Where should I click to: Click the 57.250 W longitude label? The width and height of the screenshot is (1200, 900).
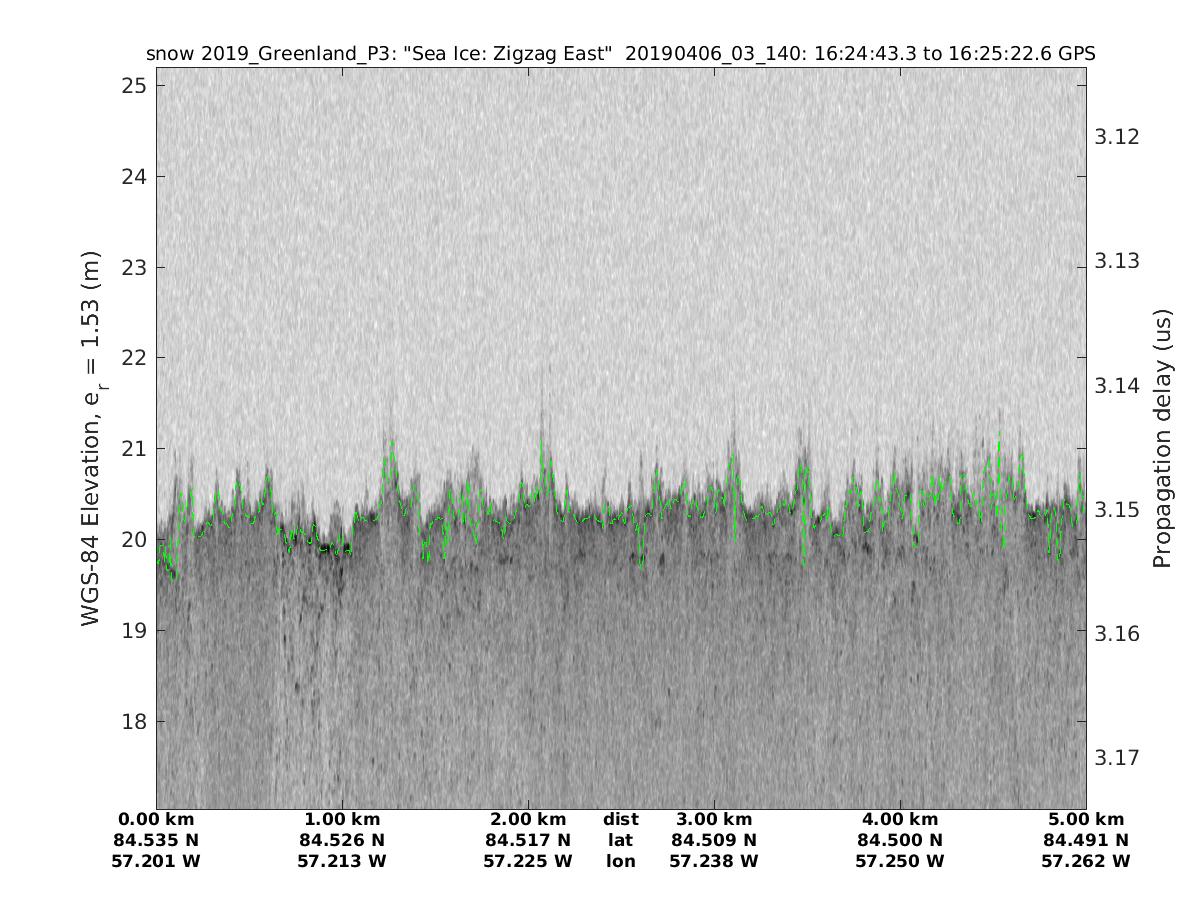coord(900,861)
